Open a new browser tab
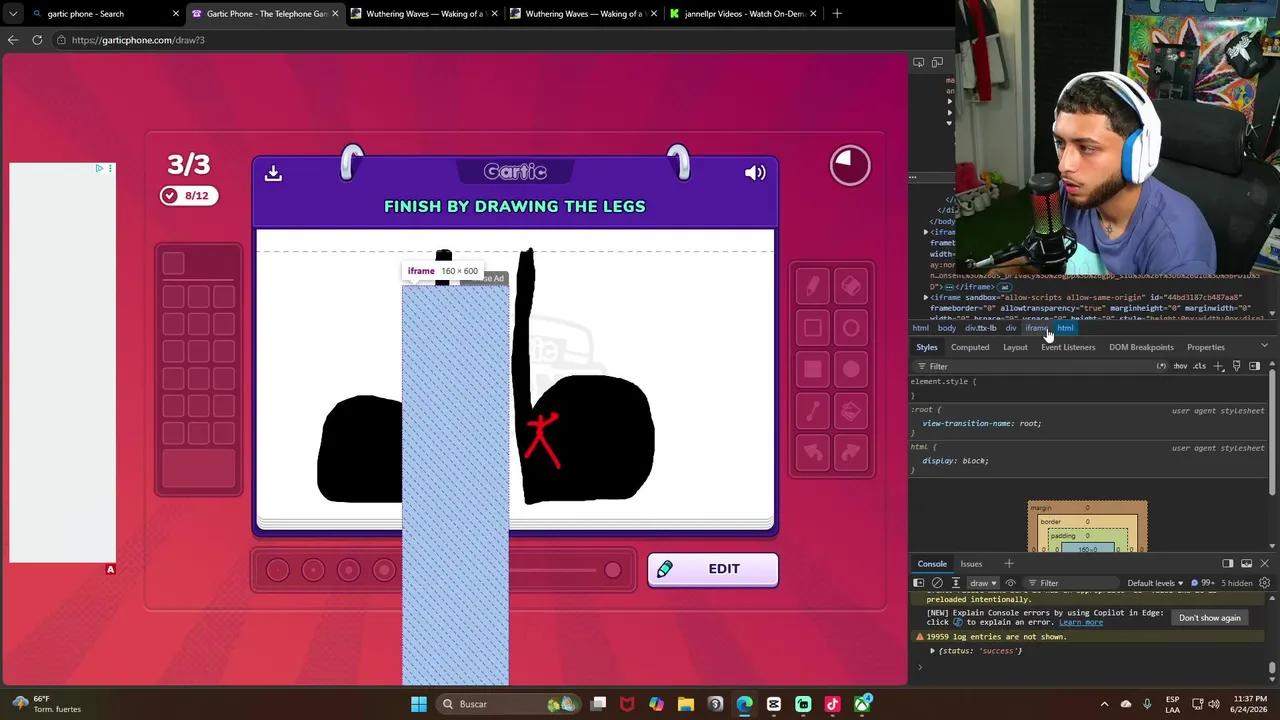Screen dimensions: 1280x720 837,14
